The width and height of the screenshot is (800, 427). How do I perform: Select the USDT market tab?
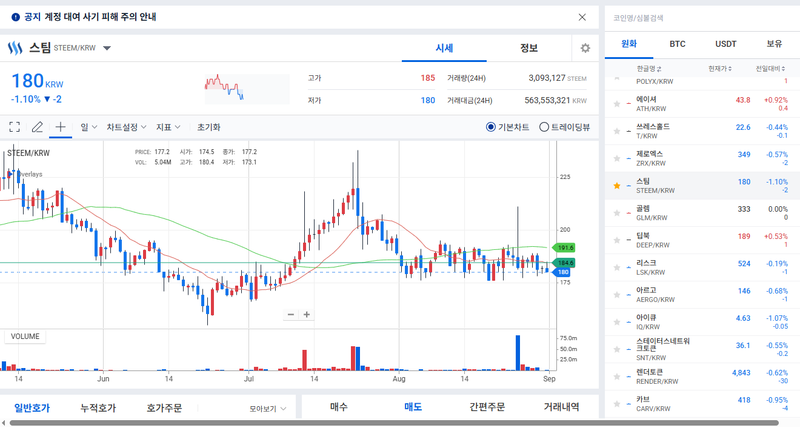pyautogui.click(x=726, y=44)
